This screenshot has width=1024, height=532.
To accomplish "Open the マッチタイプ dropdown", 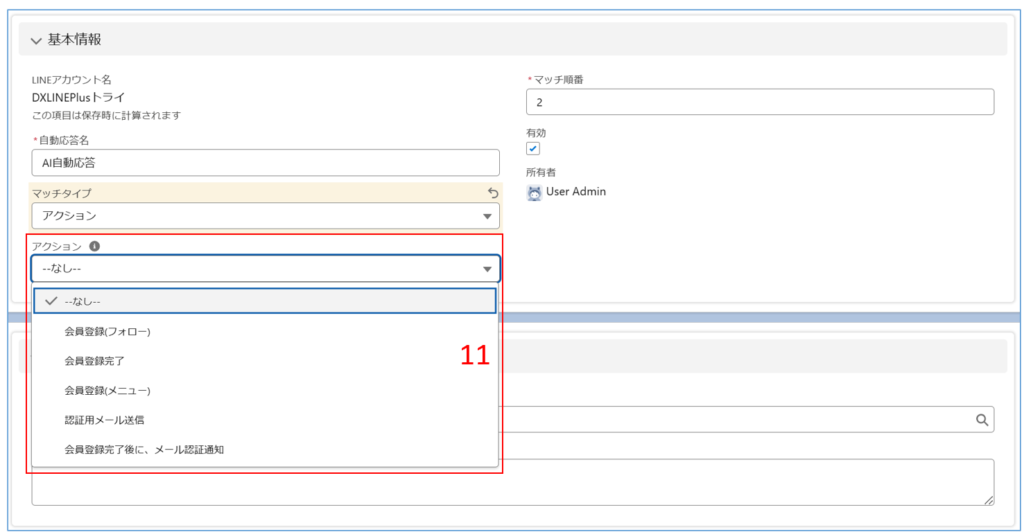I will pos(265,216).
